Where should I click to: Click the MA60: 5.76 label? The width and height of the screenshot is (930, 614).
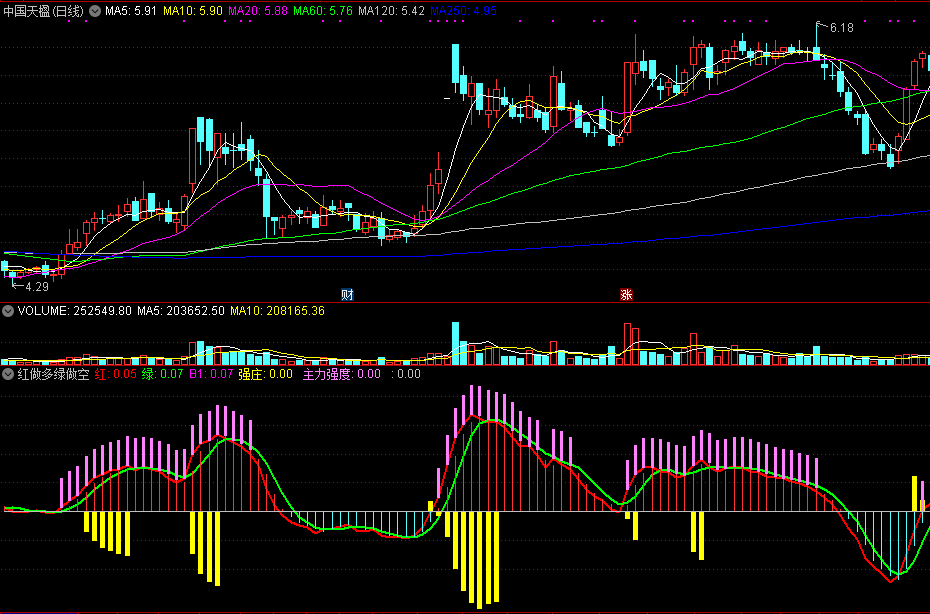click(323, 11)
